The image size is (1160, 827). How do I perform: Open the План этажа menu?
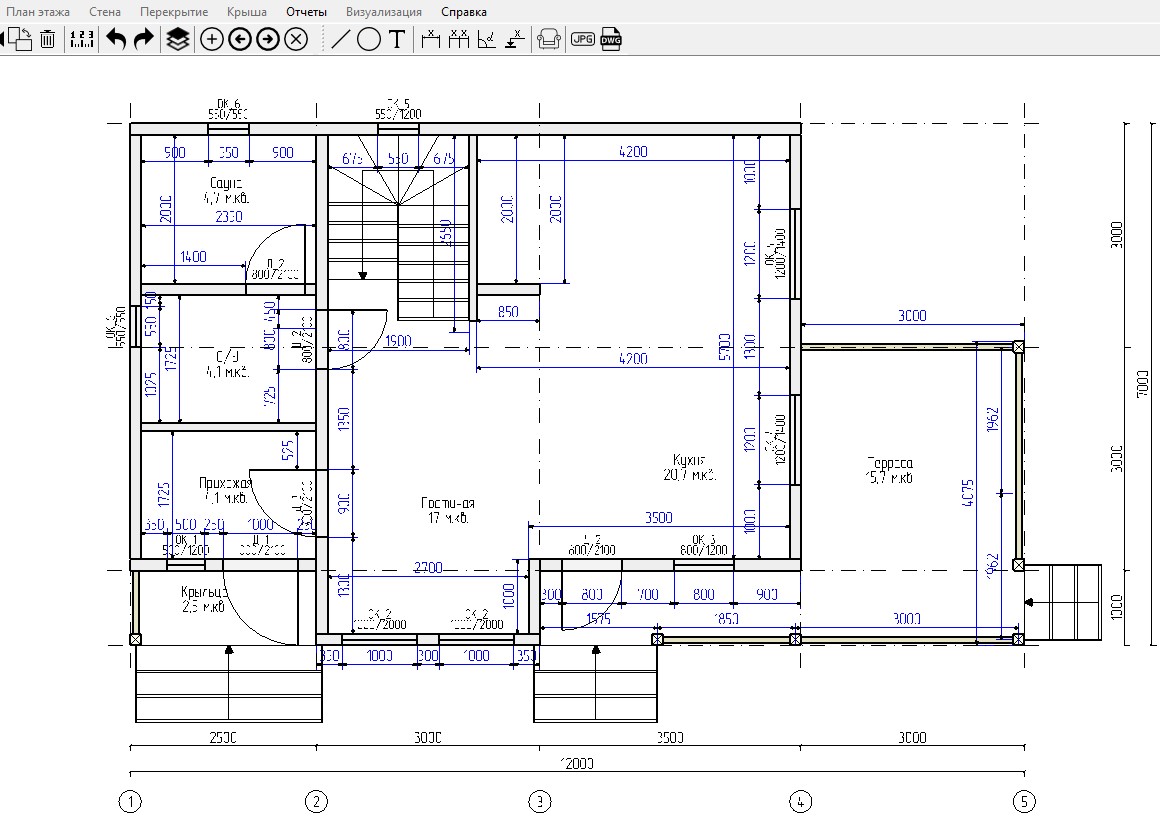click(38, 12)
